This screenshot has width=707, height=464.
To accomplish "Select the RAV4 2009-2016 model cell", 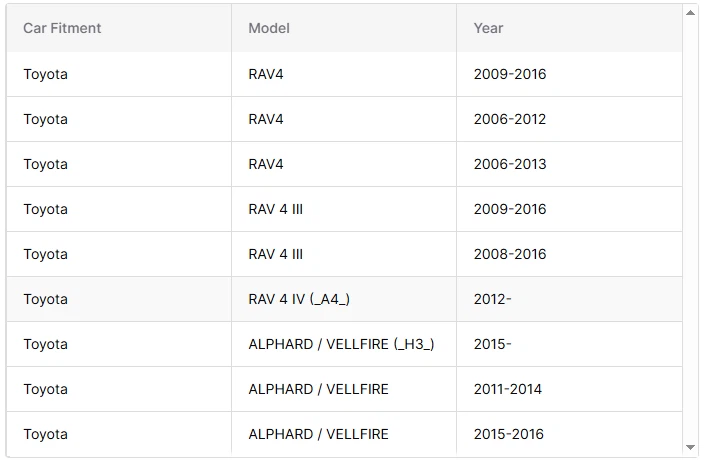I will point(266,74).
